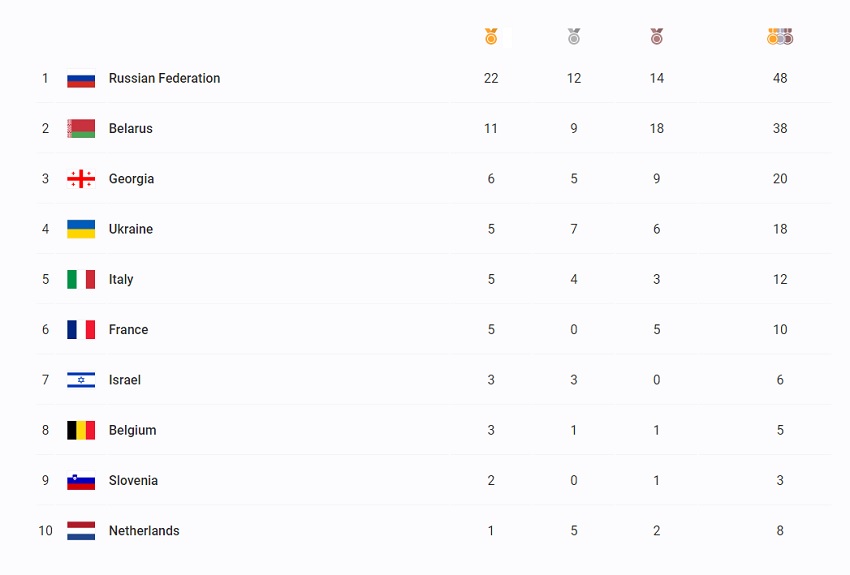This screenshot has width=850, height=575.
Task: Click the gold medal column icon
Action: point(491,36)
